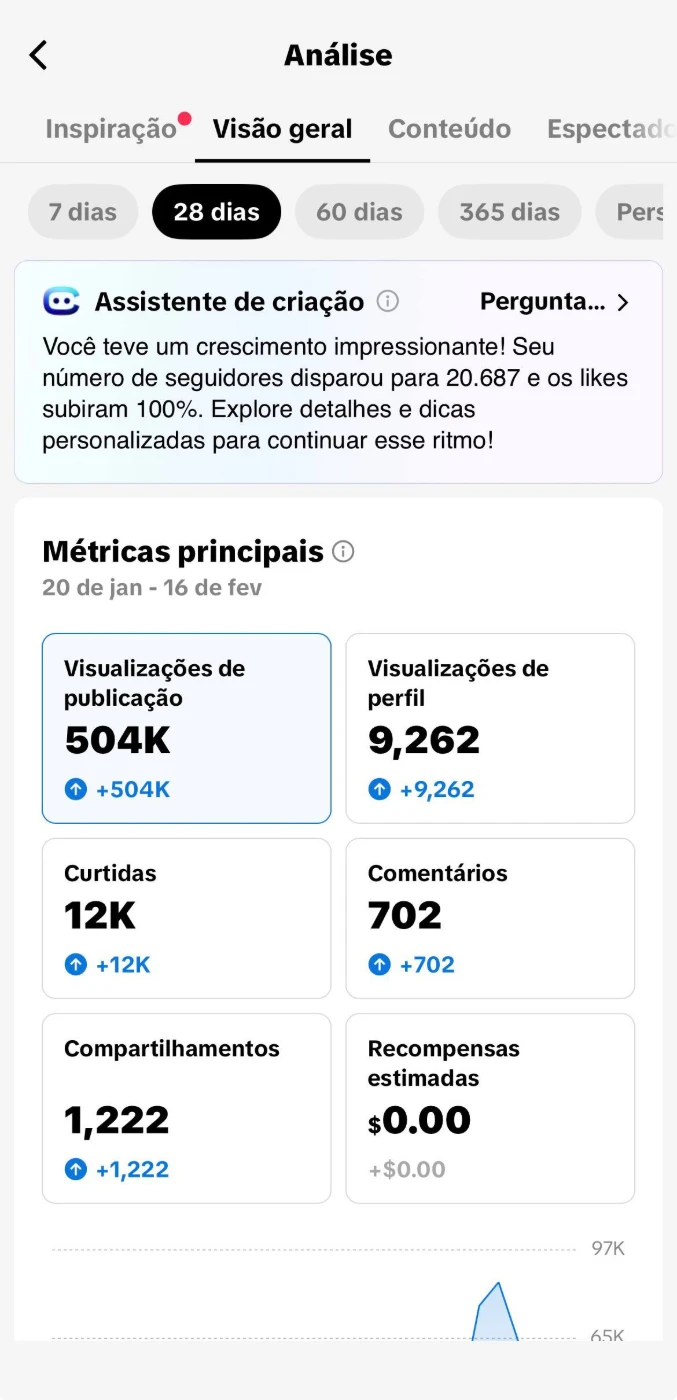This screenshot has width=677, height=1400.
Task: Tap up-arrow icon under Compartilhamentos
Action: (76, 1169)
